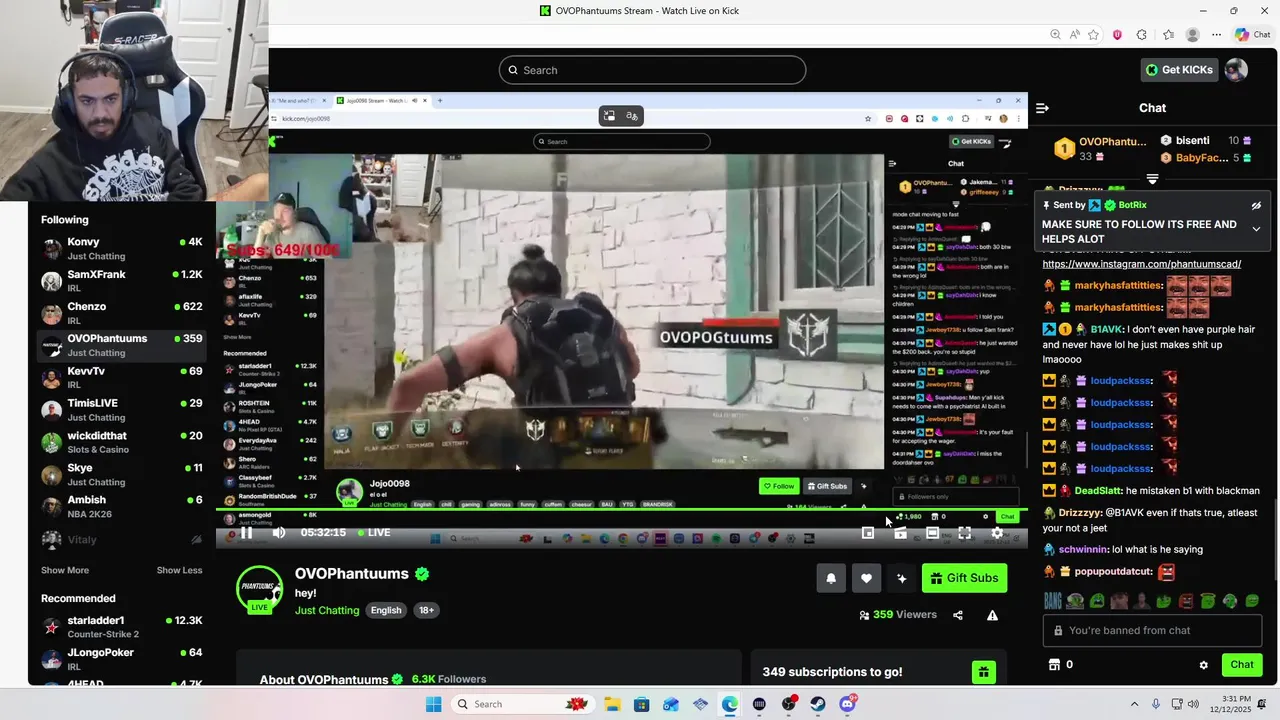Open browser Settings and more menu
Screen dimensions: 1280x720
pyautogui.click(x=1216, y=35)
